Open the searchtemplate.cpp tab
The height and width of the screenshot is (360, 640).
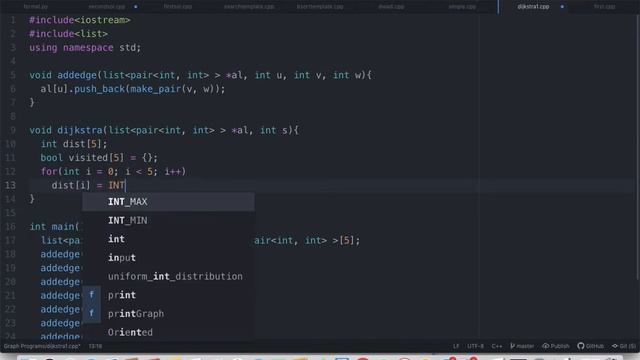[249, 7]
